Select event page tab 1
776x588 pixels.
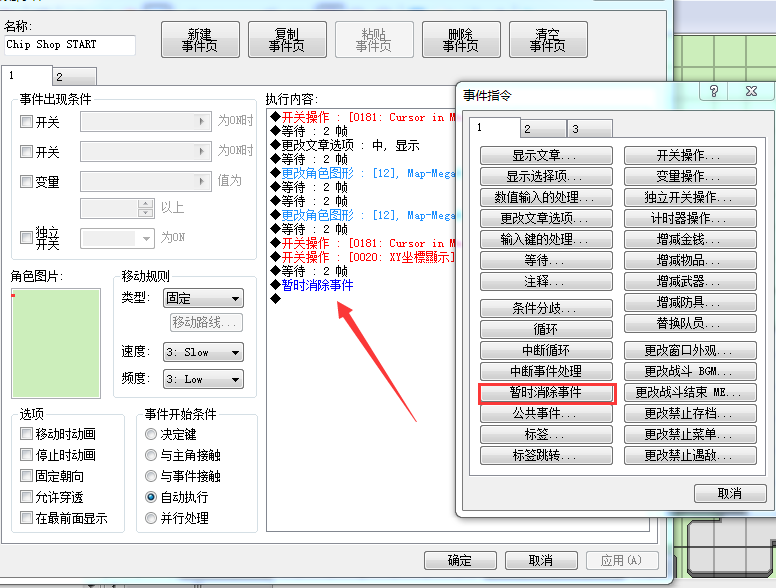click(27, 75)
